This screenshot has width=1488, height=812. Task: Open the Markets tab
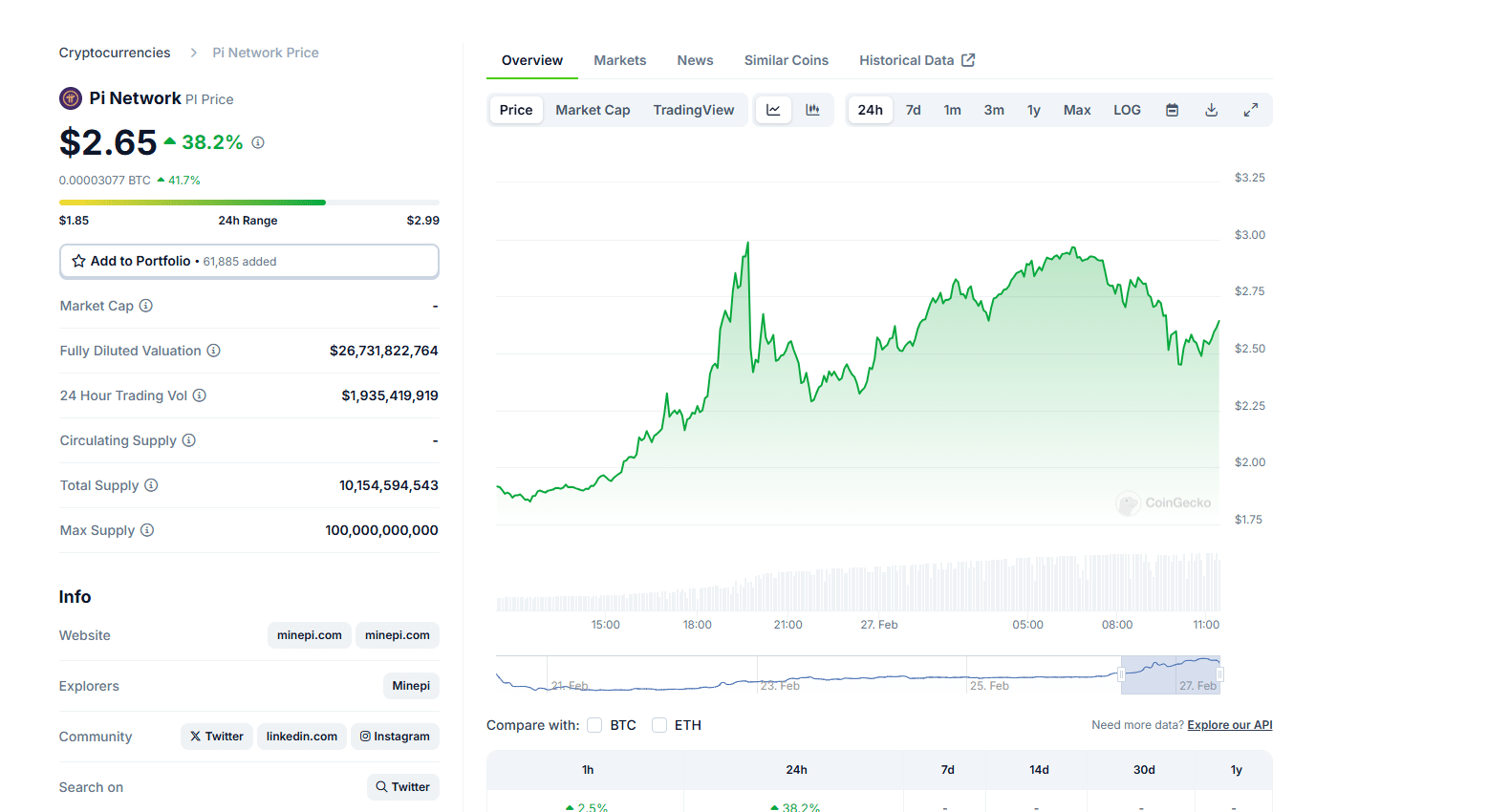pyautogui.click(x=620, y=60)
